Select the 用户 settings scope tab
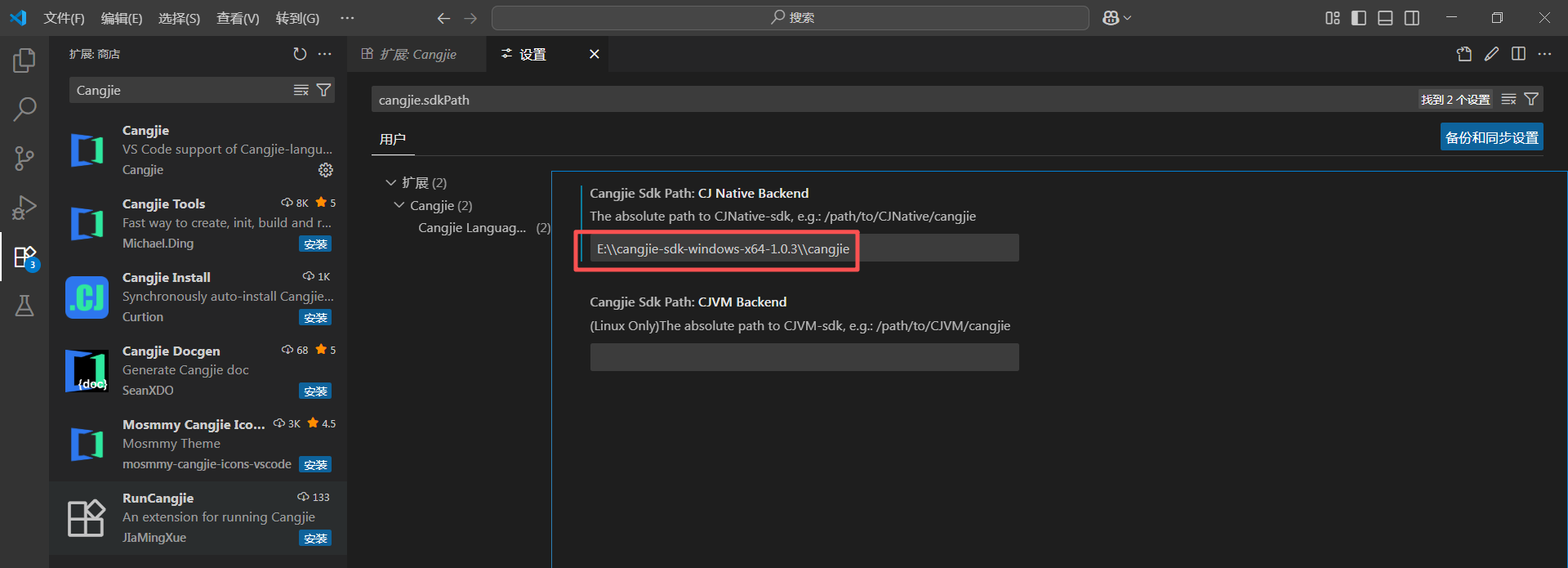This screenshot has width=1568, height=568. coord(393,140)
